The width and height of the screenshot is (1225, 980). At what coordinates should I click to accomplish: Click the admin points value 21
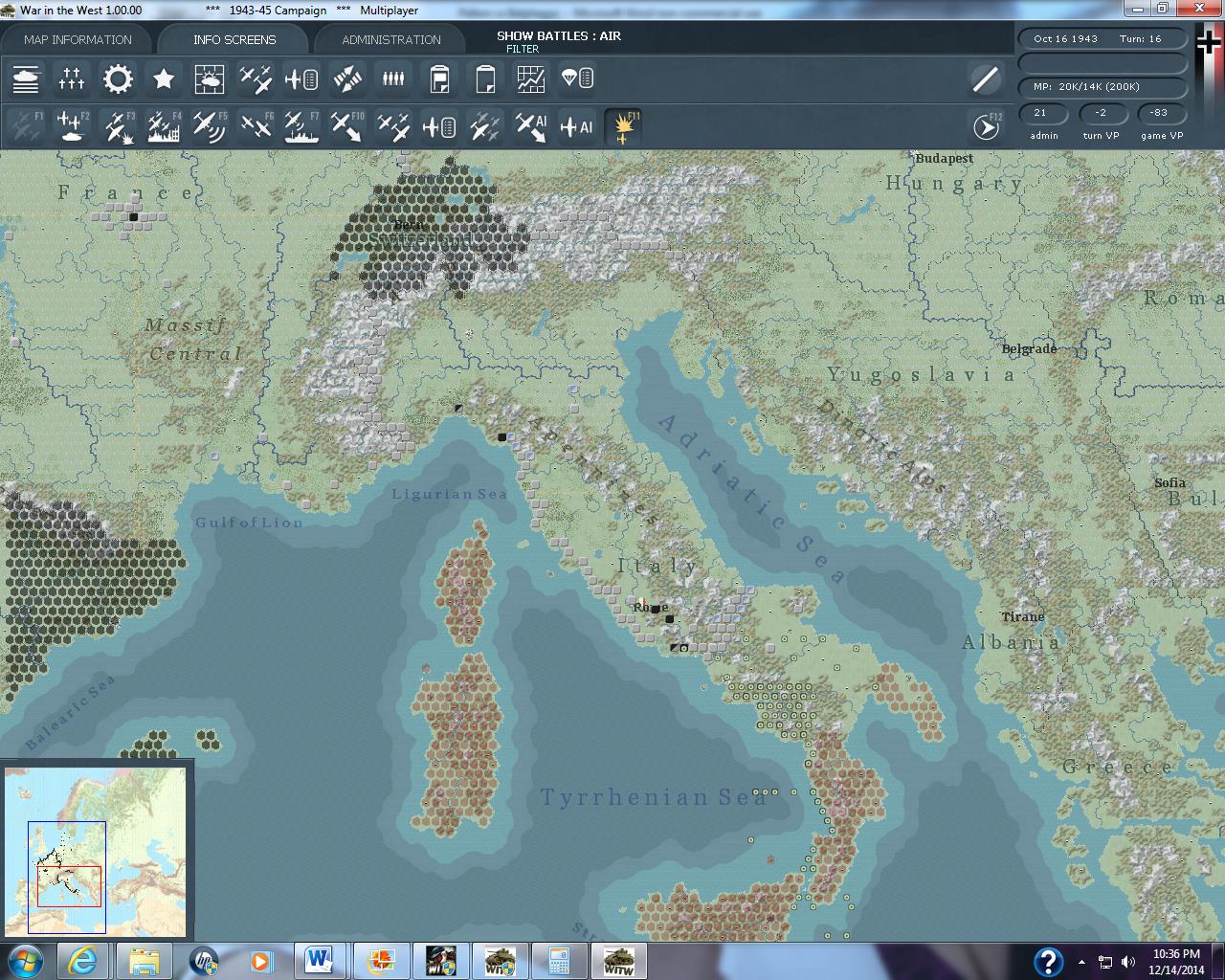click(x=1043, y=113)
